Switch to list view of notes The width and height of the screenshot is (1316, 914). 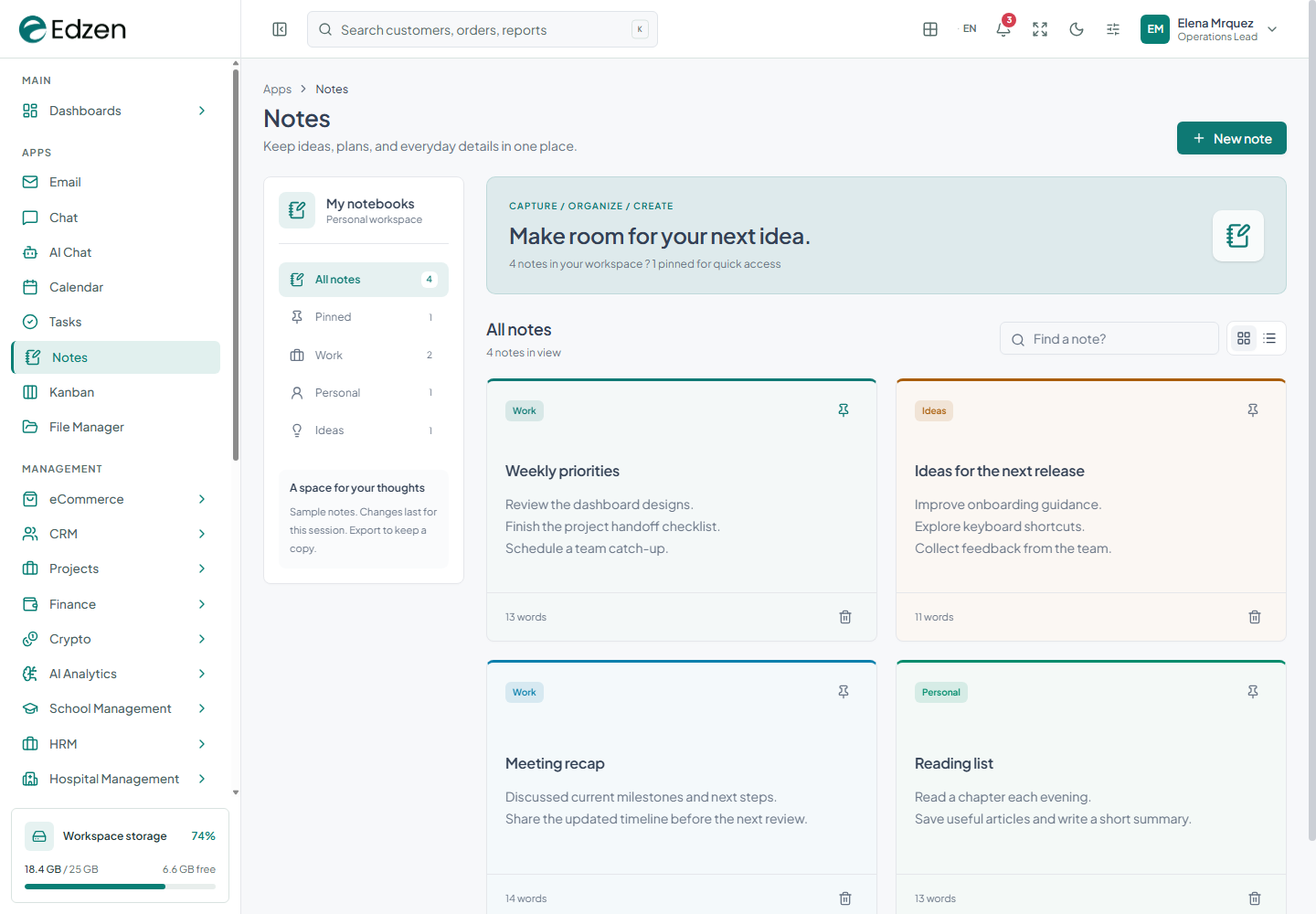(x=1269, y=338)
